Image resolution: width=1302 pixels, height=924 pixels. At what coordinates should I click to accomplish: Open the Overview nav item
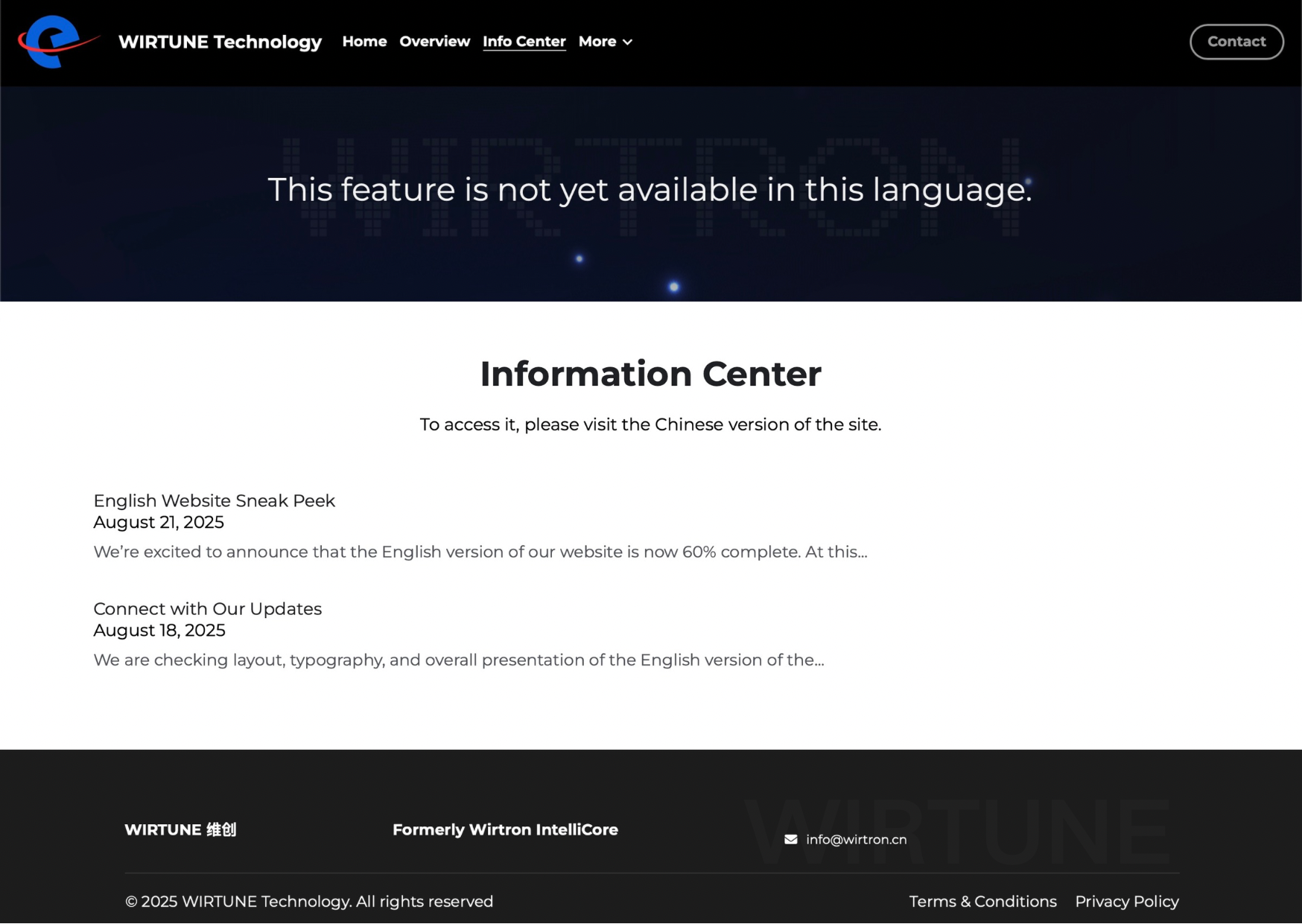pyautogui.click(x=434, y=42)
